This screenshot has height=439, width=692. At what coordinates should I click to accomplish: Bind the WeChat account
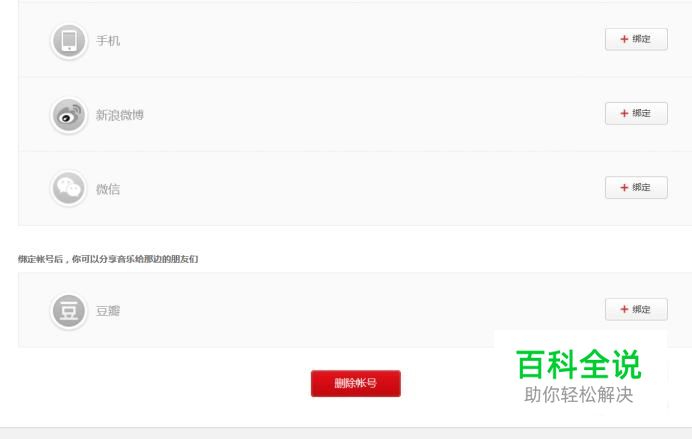pos(636,188)
